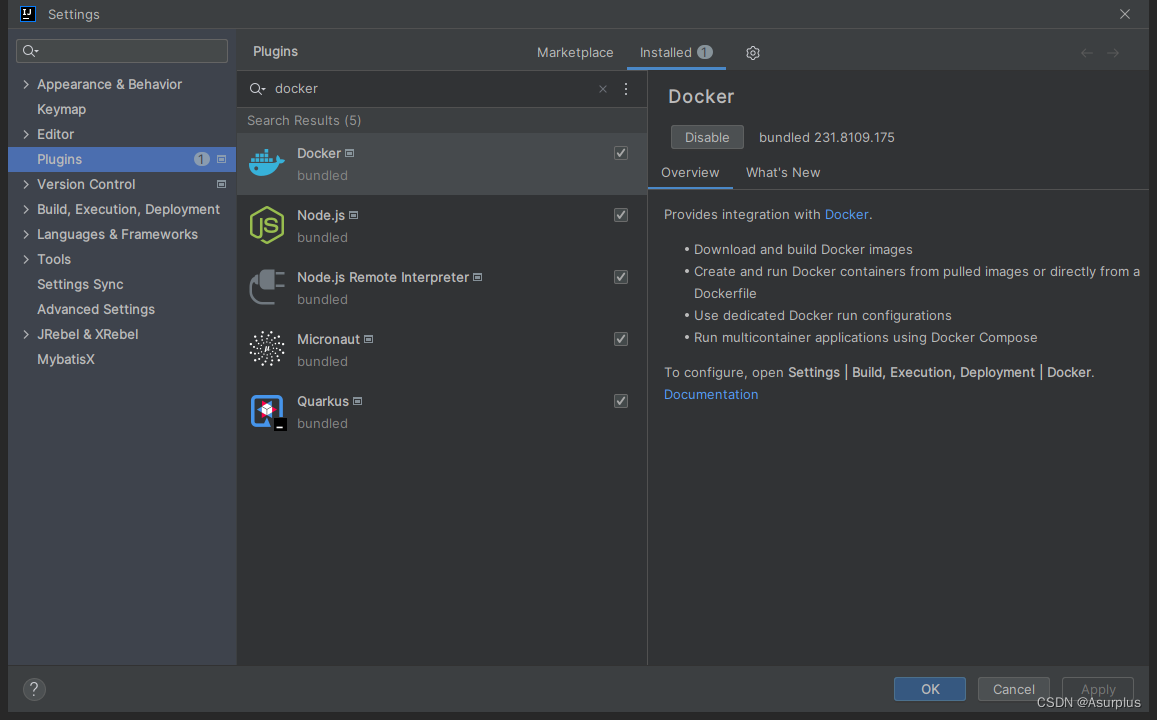The height and width of the screenshot is (720, 1157).
Task: Click the Docker whale plugin icon
Action: (266, 163)
